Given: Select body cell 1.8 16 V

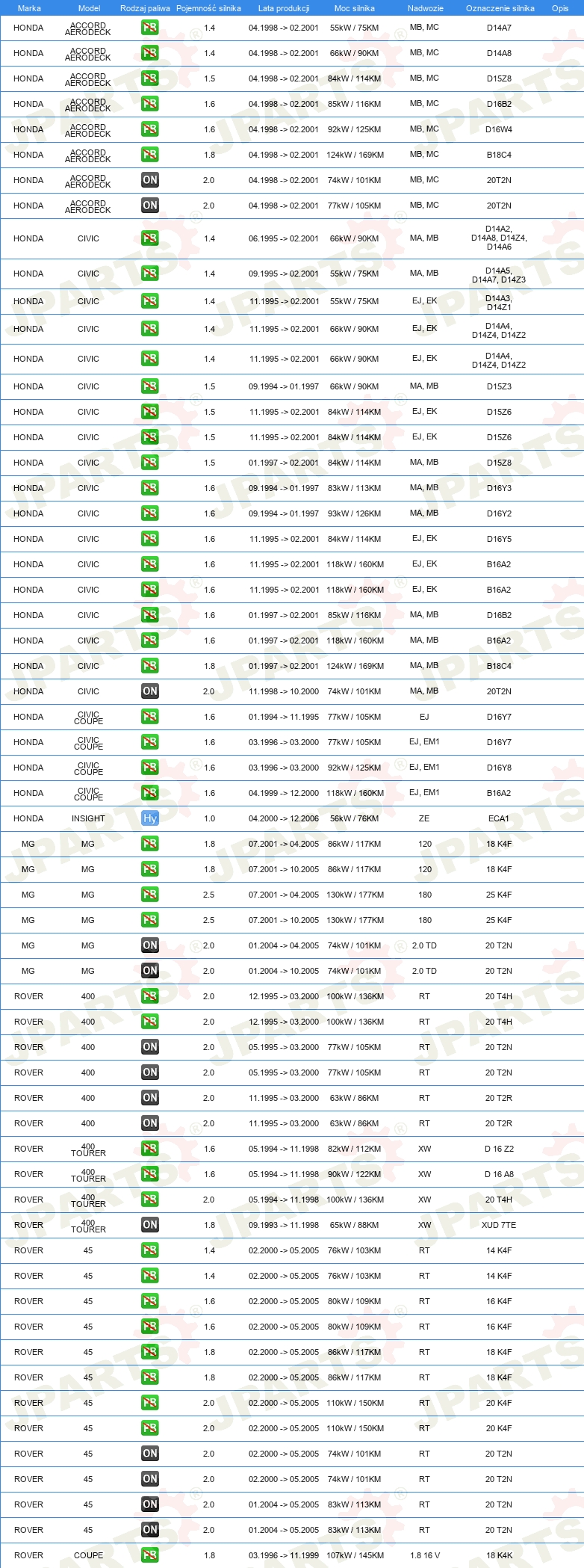Looking at the screenshot, I should (425, 1555).
